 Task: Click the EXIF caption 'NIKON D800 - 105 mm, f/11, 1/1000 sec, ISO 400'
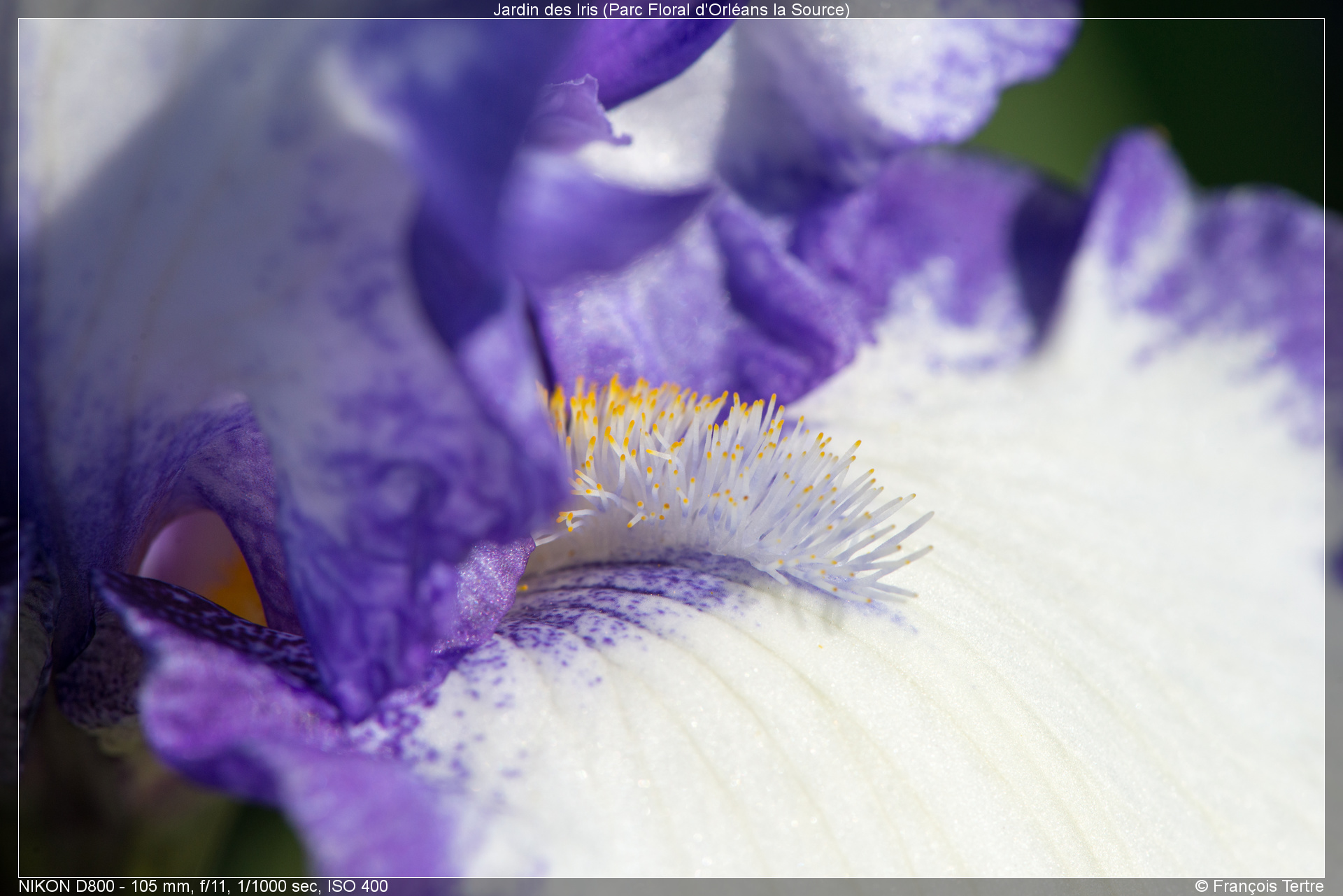pos(203,886)
